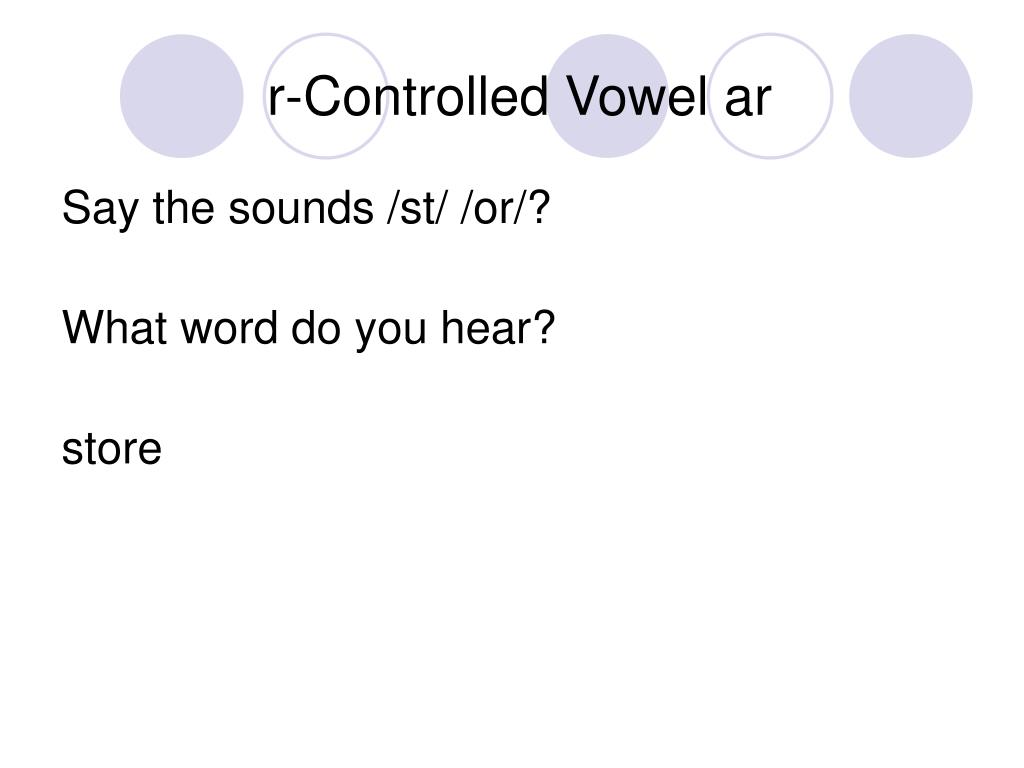Image resolution: width=1024 pixels, height=768 pixels.
Task: Click the last filled circle after the title
Action: (911, 96)
